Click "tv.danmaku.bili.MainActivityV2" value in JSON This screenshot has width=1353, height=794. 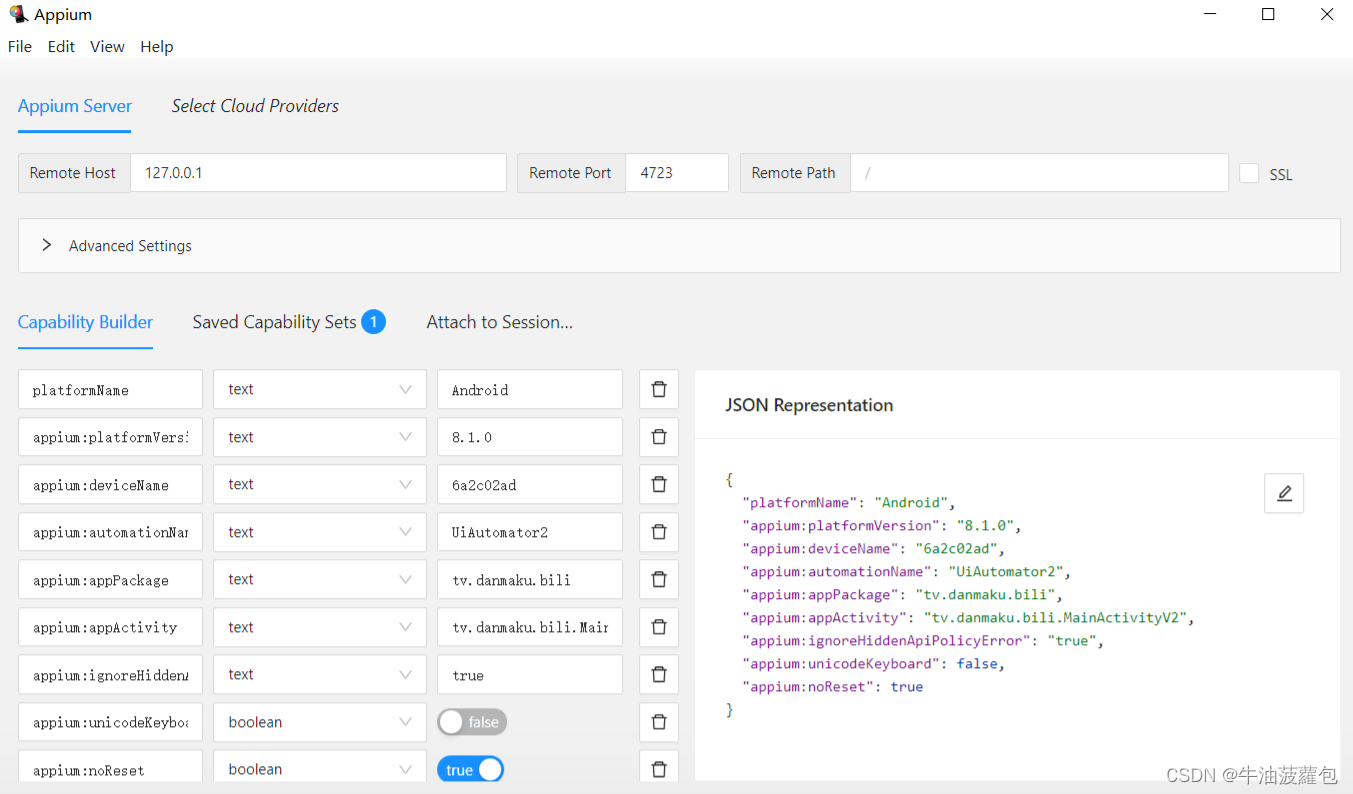1055,618
